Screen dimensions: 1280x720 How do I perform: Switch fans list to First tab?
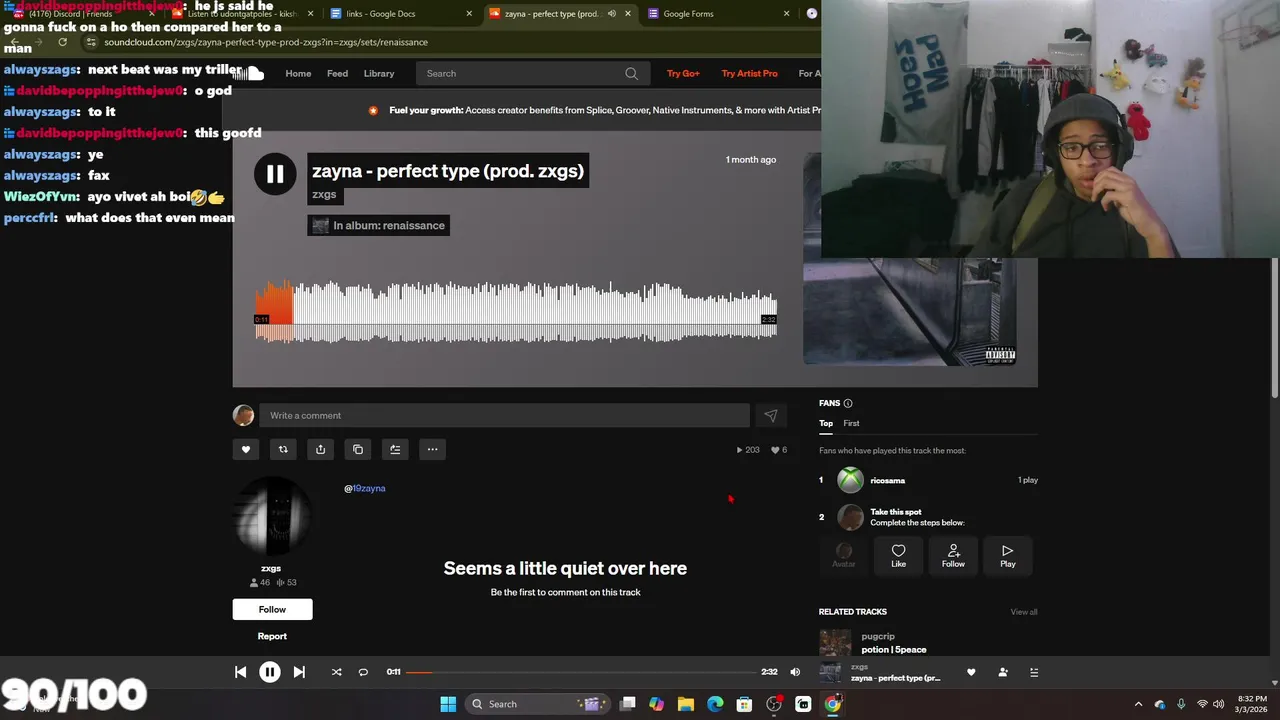tap(851, 423)
